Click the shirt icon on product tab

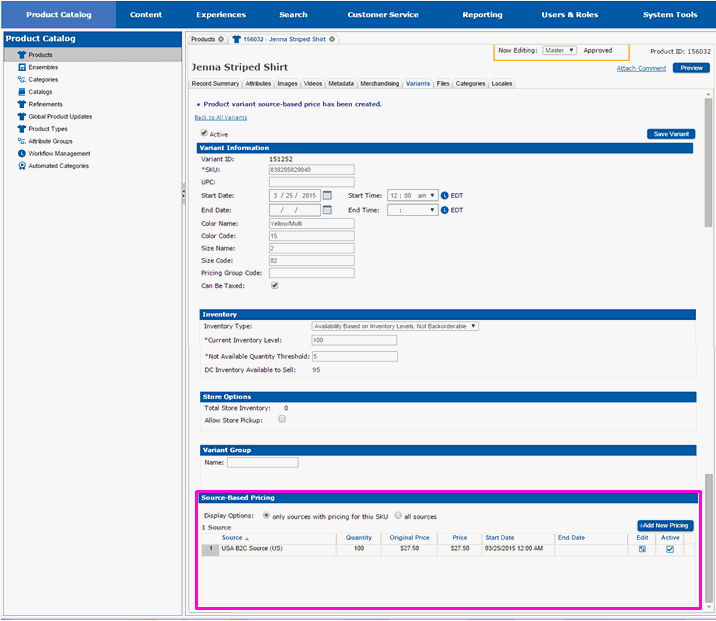click(x=236, y=39)
